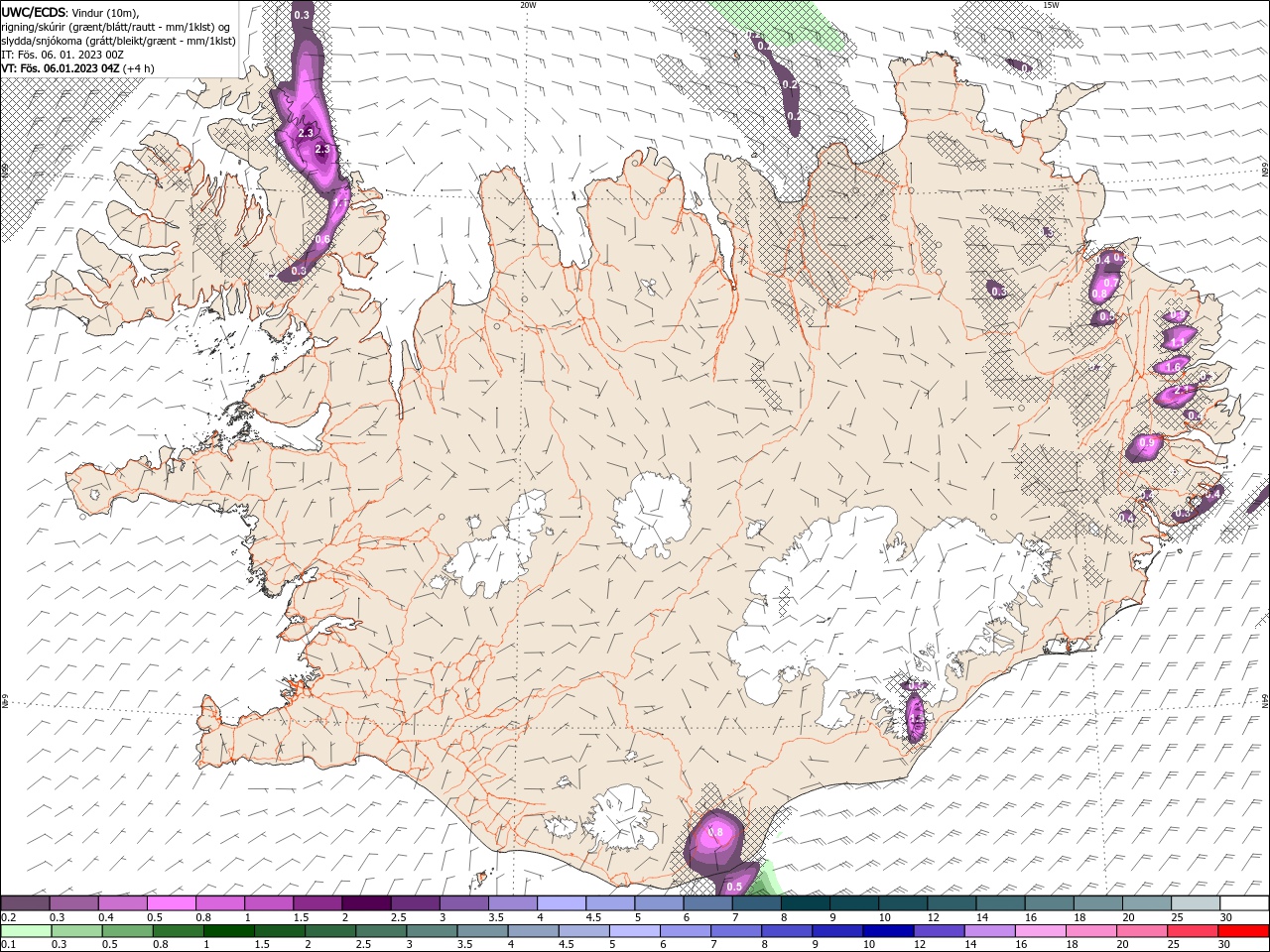Image resolution: width=1270 pixels, height=952 pixels.
Task: Click the 20W longitude label
Action: [x=528, y=5]
